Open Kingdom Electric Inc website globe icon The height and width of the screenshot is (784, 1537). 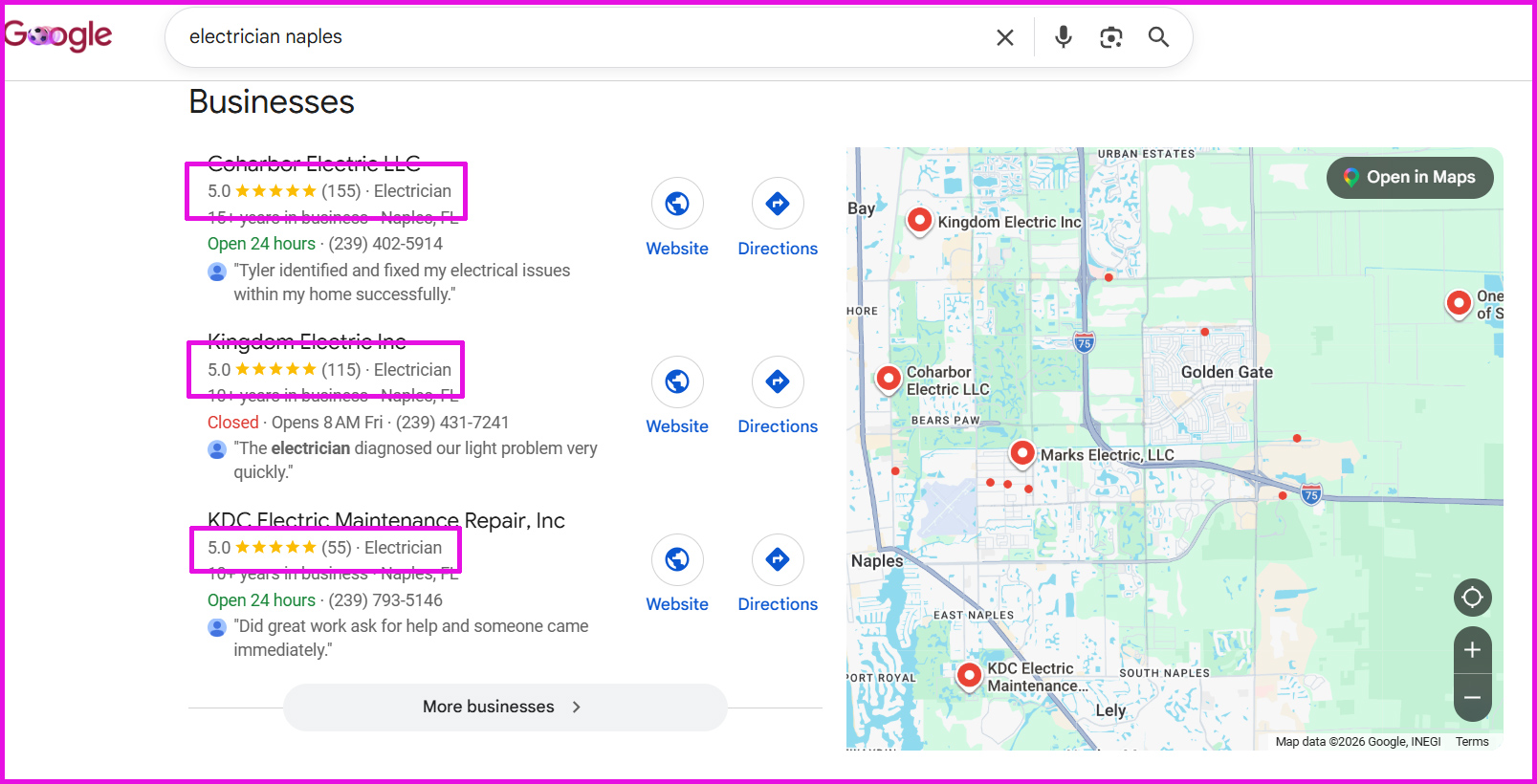click(677, 381)
